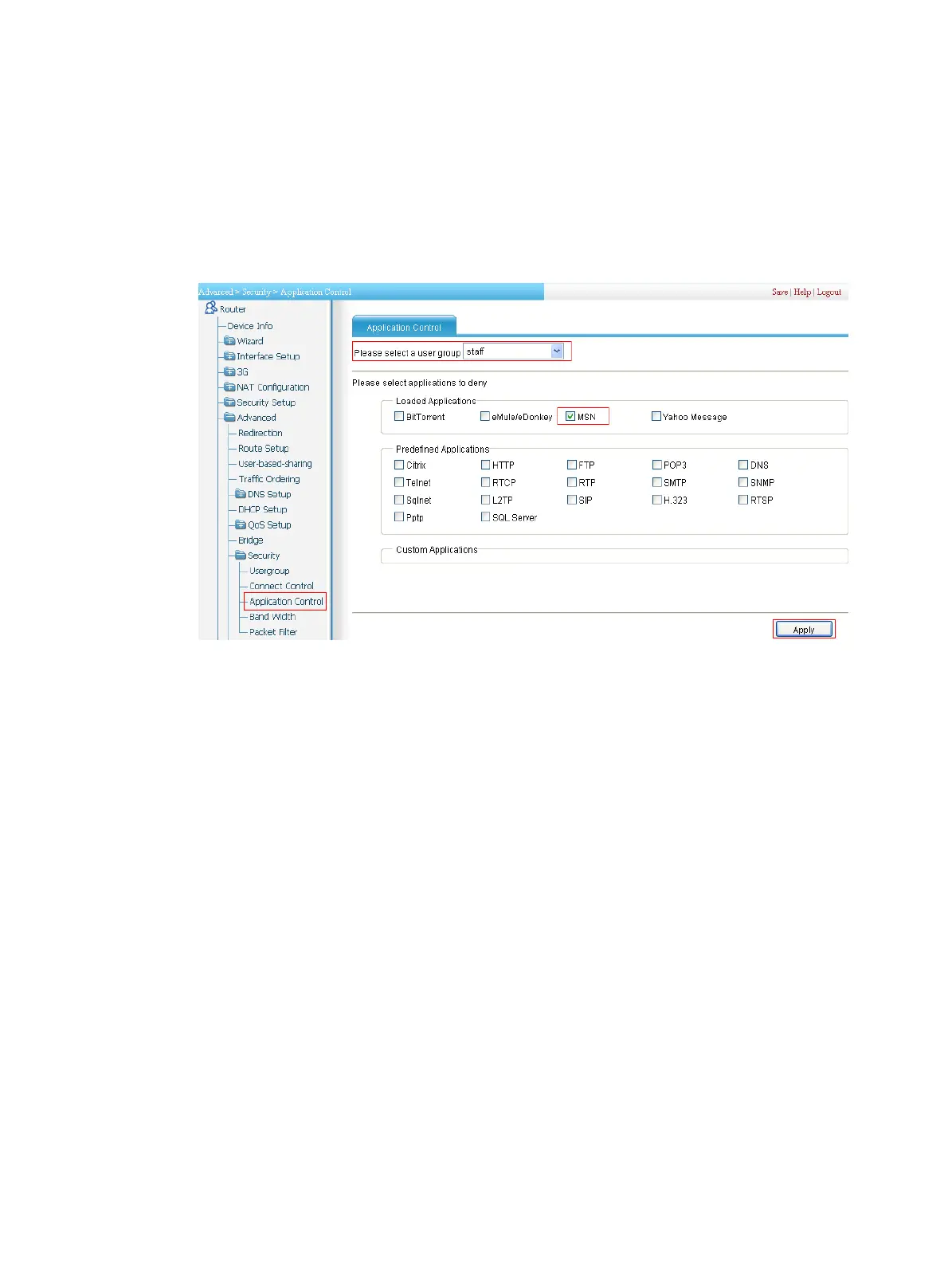Select Redirection in the Advanced menu
The height and width of the screenshot is (1288, 948).
261,433
